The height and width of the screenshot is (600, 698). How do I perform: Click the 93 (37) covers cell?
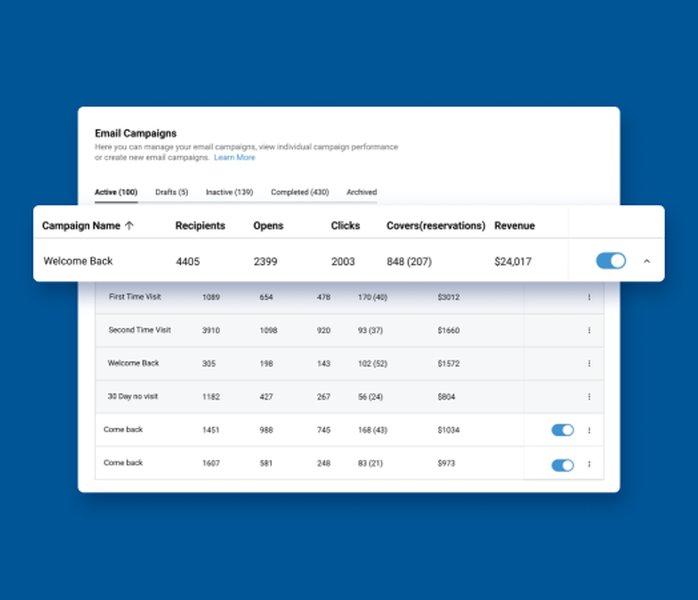(370, 330)
